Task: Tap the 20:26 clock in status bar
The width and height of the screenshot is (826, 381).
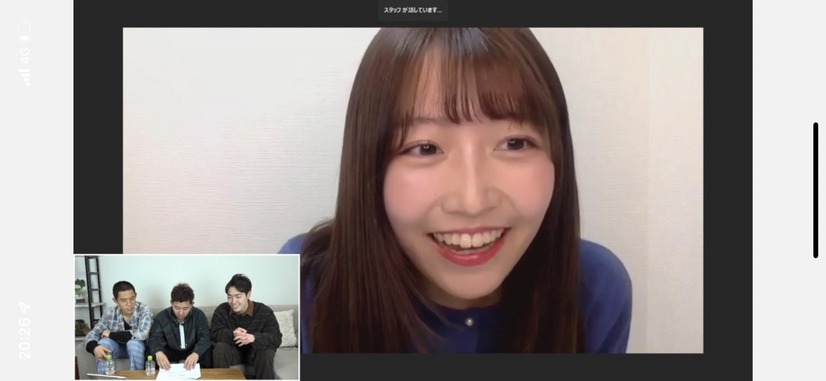Action: pyautogui.click(x=25, y=337)
